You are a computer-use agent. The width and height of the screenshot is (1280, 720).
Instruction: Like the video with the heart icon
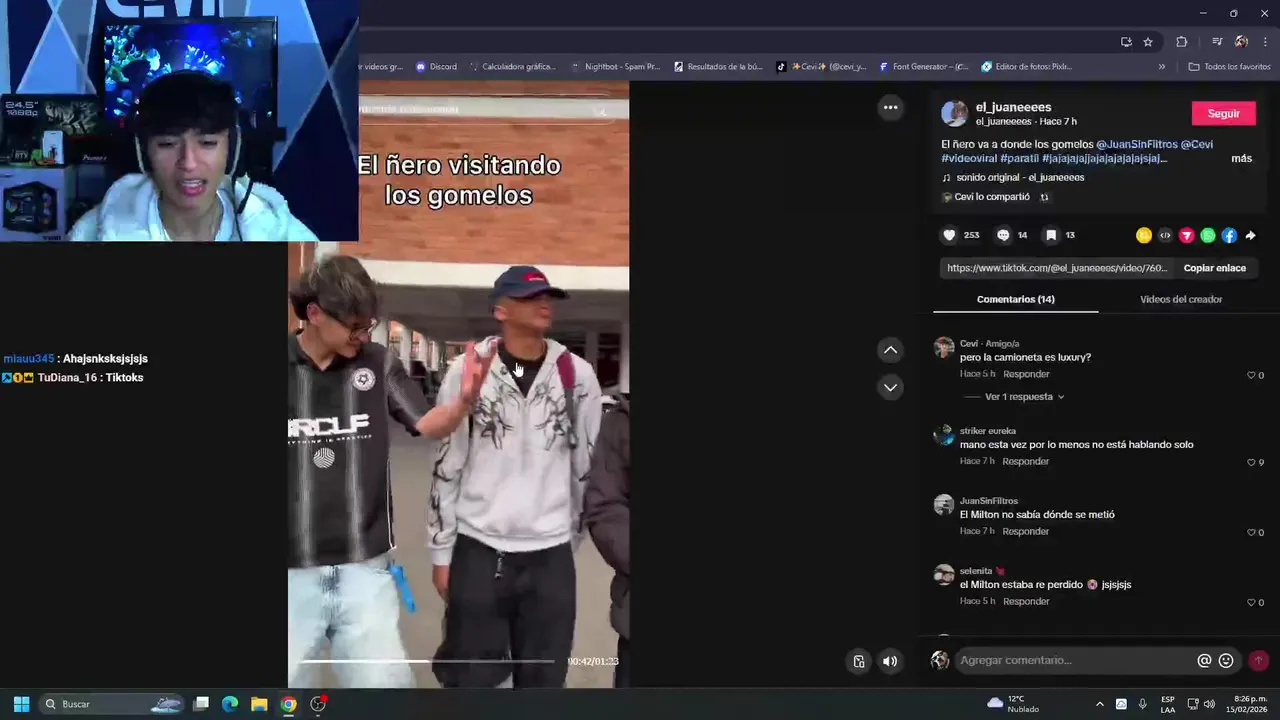(x=949, y=235)
